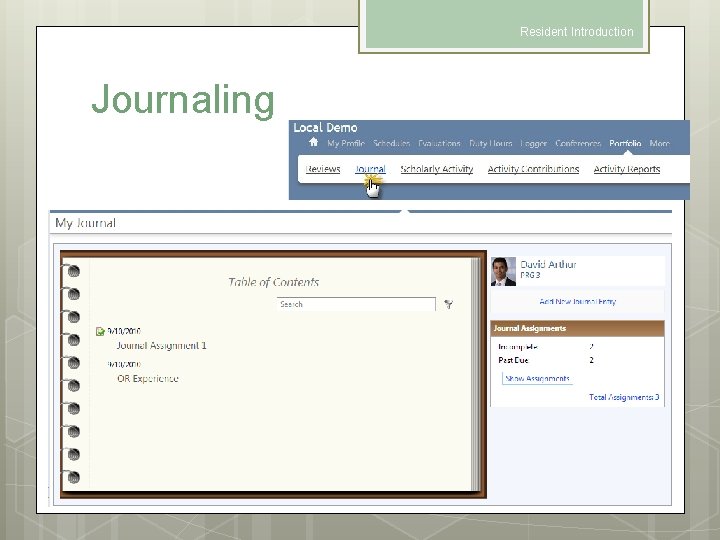Open the Schedules menu
Viewport: 720px width, 540px height.
coord(391,143)
